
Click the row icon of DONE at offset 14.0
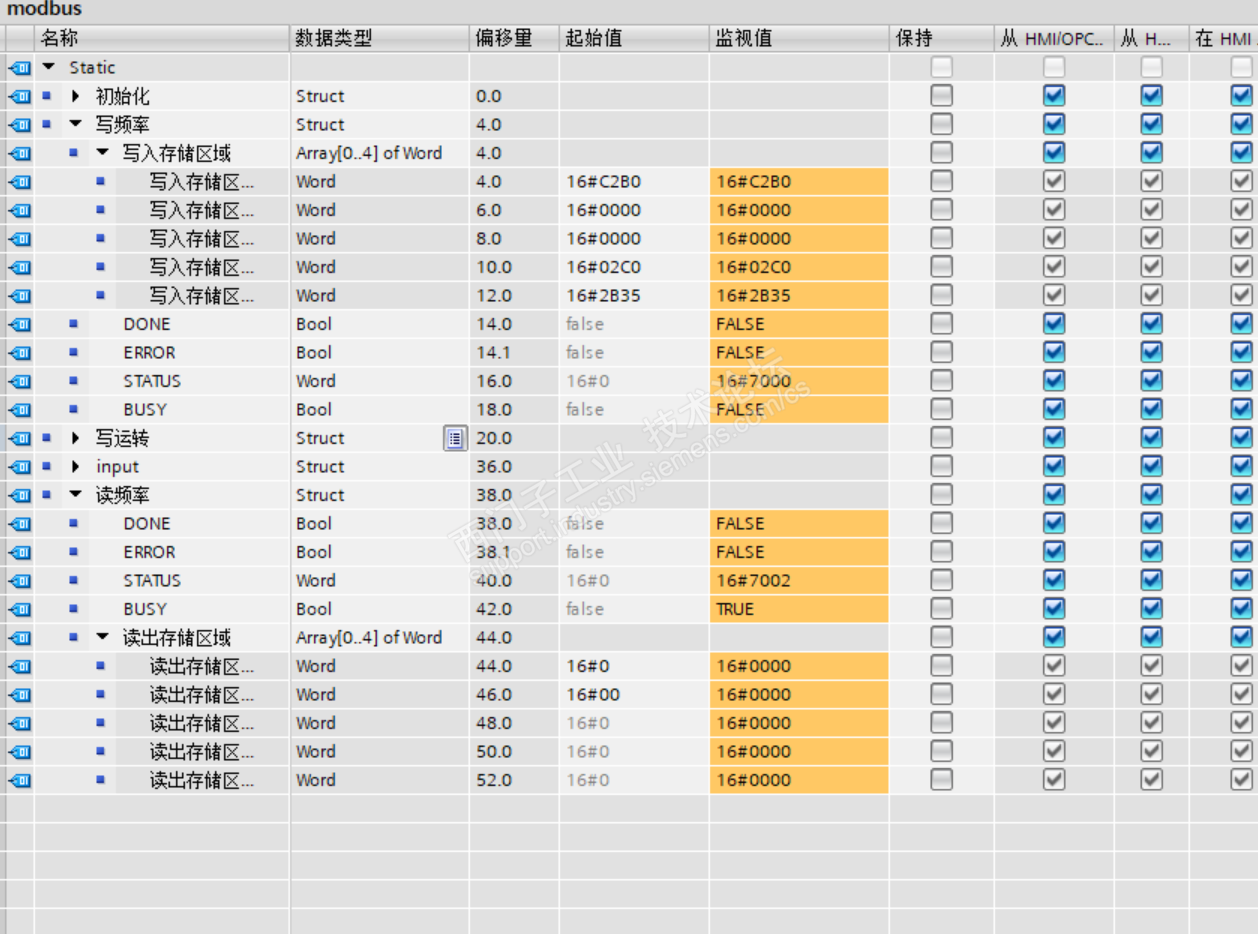point(19,325)
